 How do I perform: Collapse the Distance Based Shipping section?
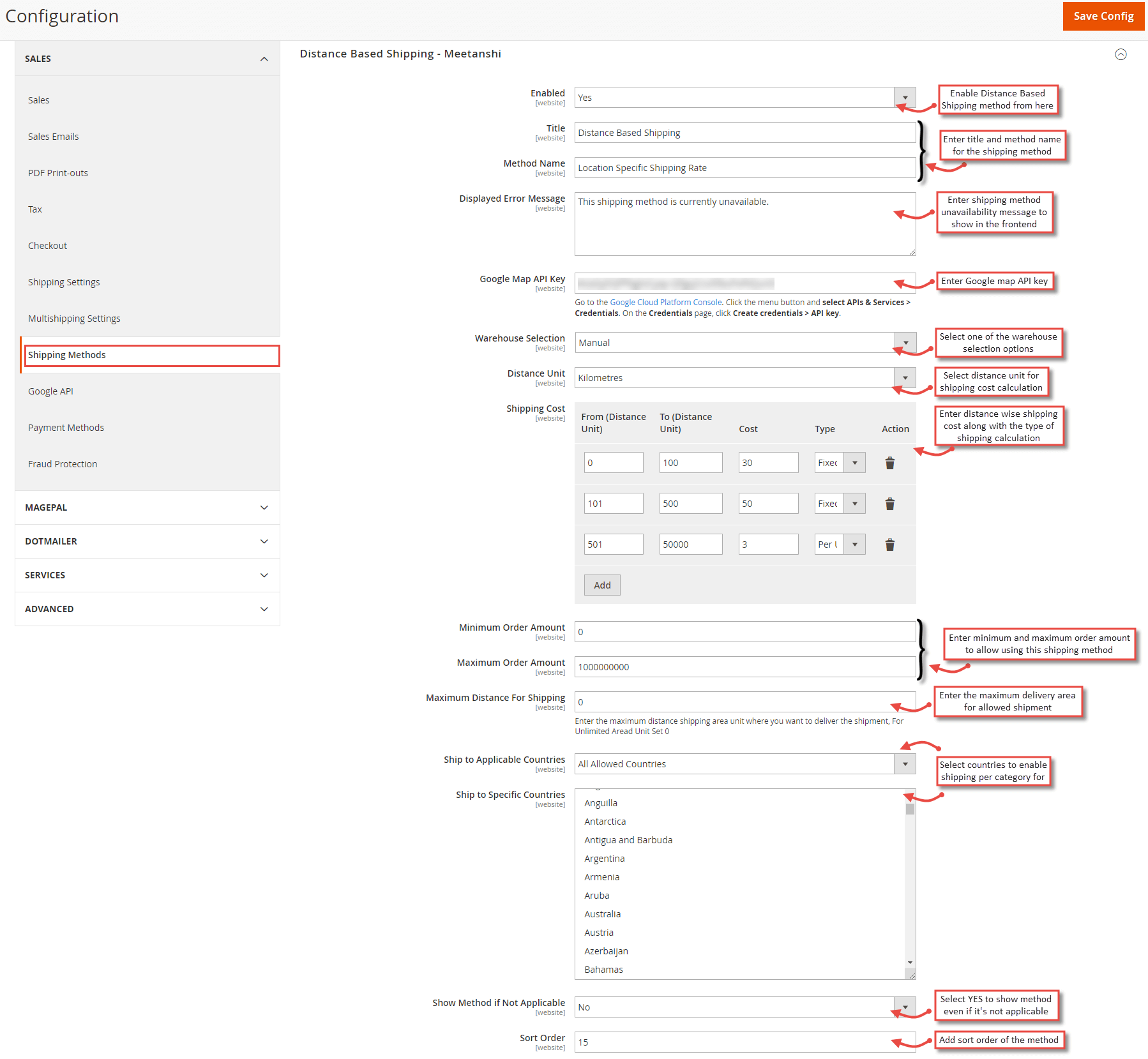click(x=1121, y=54)
